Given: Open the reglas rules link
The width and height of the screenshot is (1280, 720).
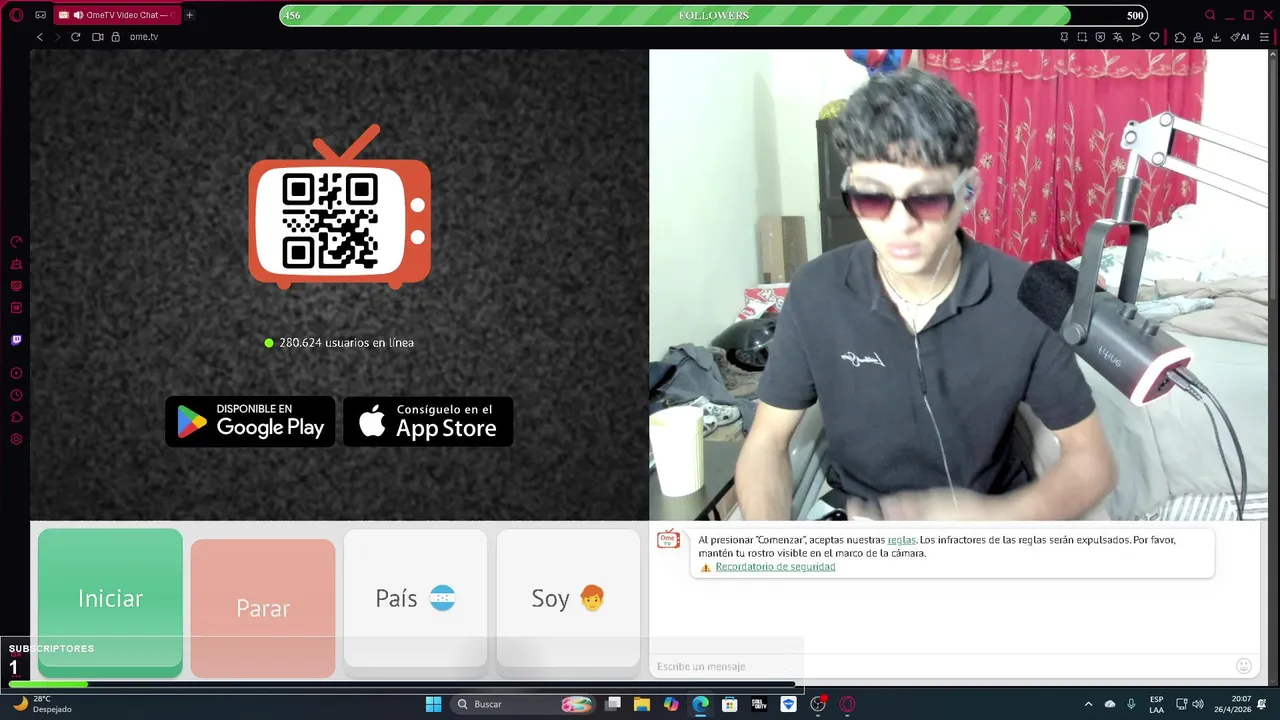Looking at the screenshot, I should (x=901, y=540).
